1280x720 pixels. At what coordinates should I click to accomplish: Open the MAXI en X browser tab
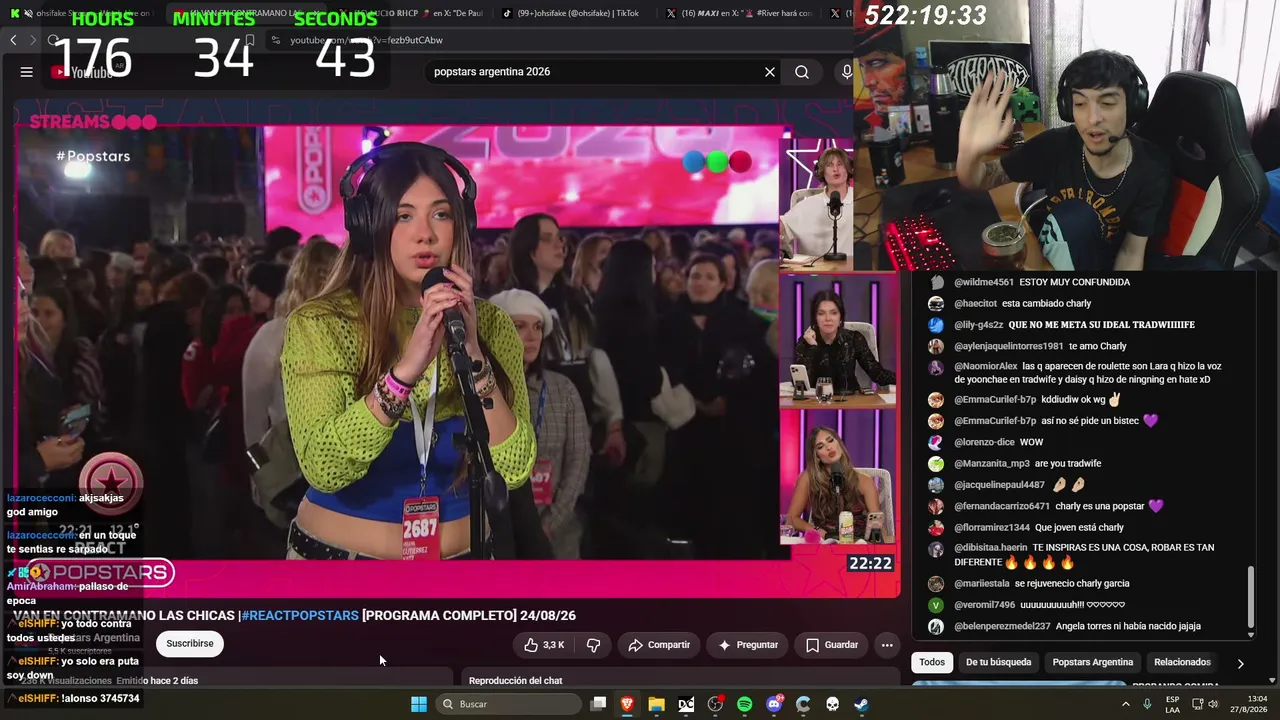(740, 13)
